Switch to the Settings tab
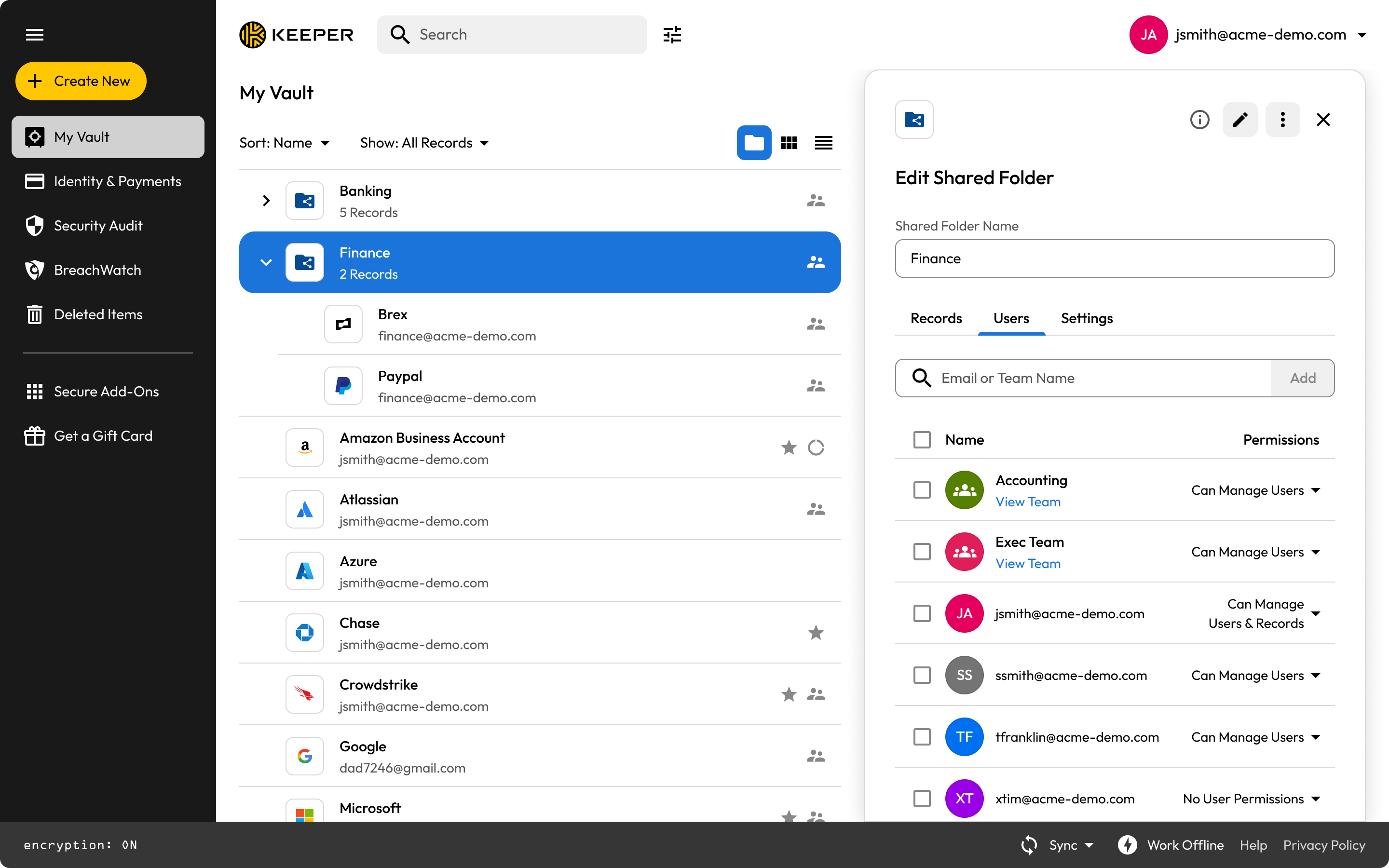Viewport: 1389px width, 868px height. click(x=1086, y=318)
